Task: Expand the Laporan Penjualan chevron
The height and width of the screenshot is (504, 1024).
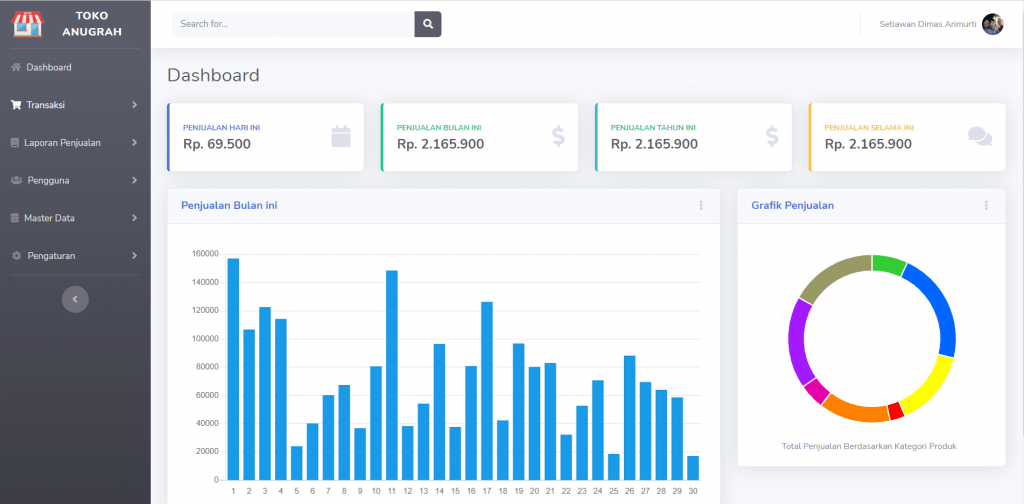Action: pyautogui.click(x=135, y=142)
